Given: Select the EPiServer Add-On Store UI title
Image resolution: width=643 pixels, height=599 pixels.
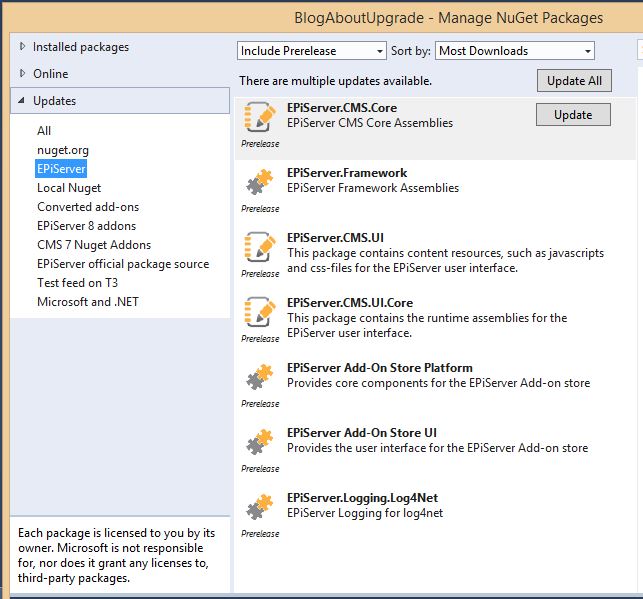Looking at the screenshot, I should click(362, 433).
